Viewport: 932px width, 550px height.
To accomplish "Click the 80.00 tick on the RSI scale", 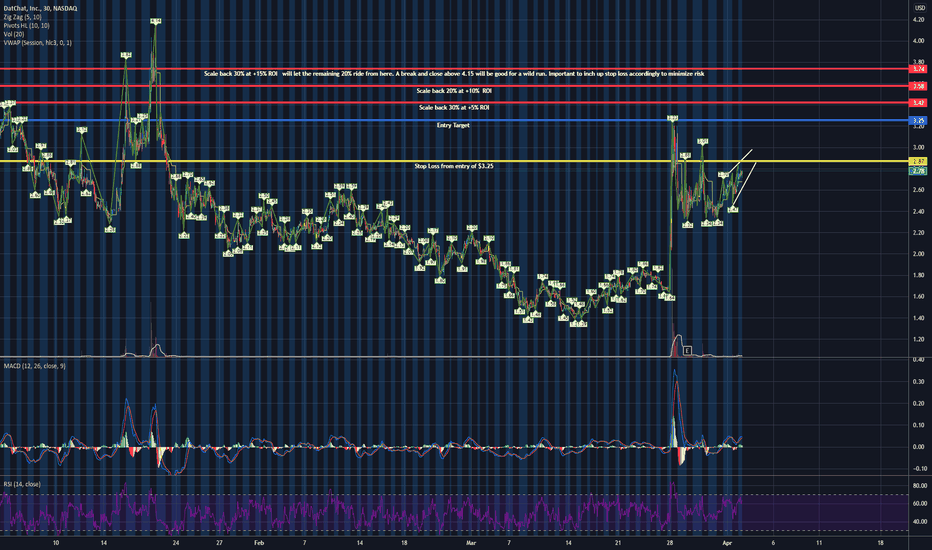I will click(920, 486).
